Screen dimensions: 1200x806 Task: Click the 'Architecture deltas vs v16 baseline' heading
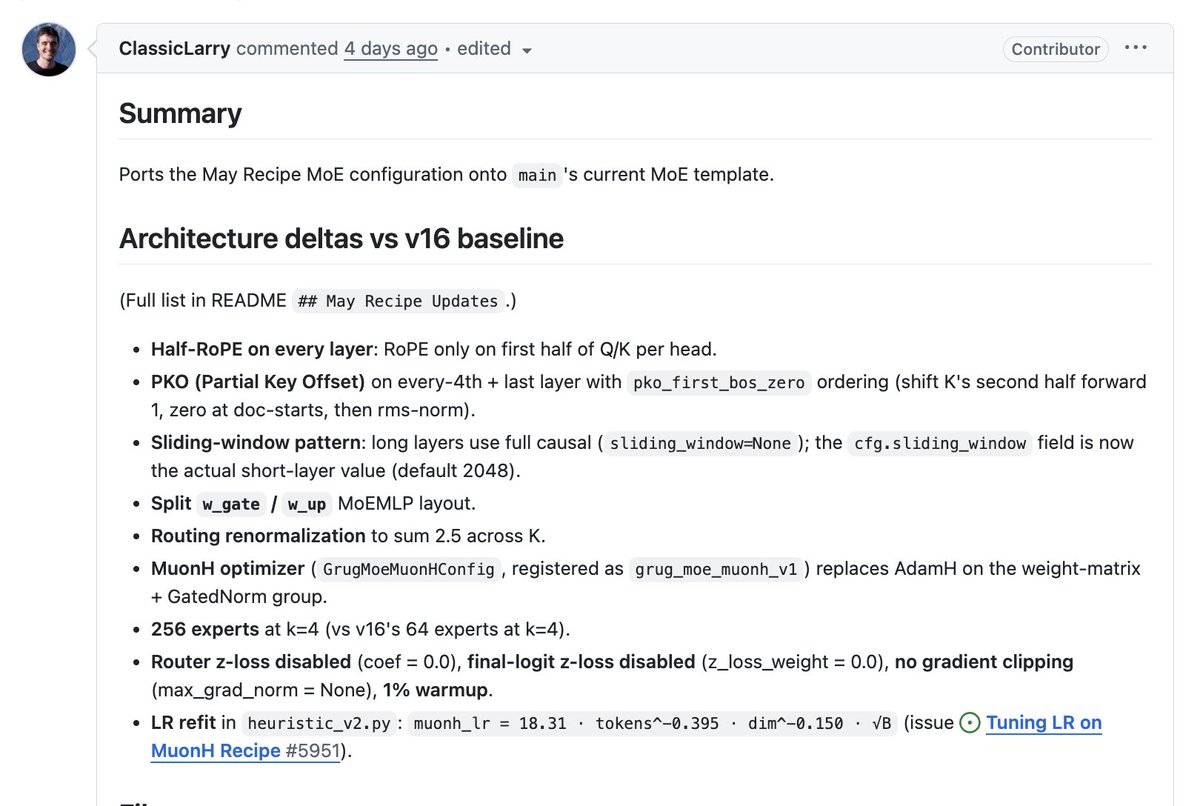[x=341, y=238]
